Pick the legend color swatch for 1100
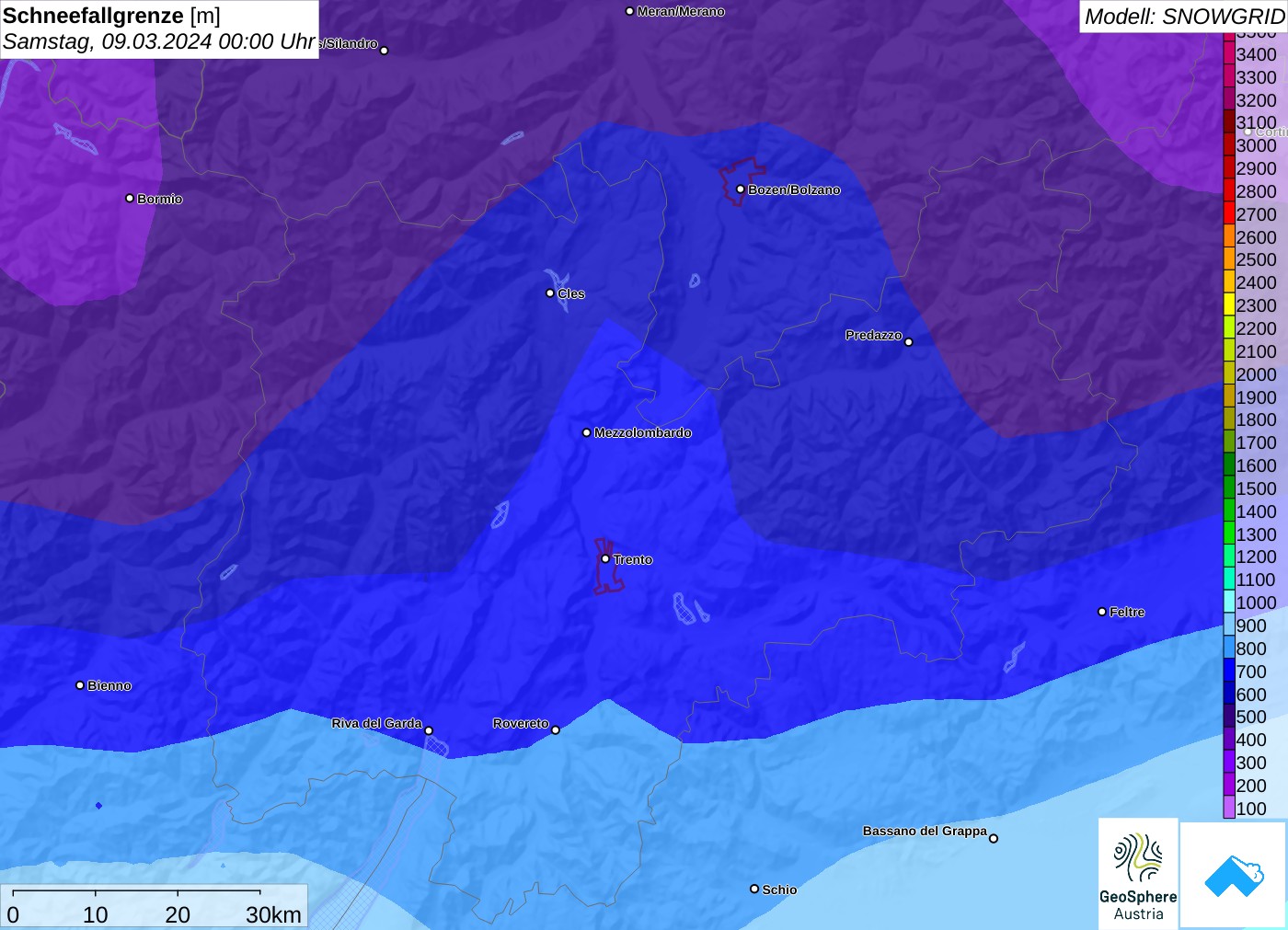 pyautogui.click(x=1229, y=580)
